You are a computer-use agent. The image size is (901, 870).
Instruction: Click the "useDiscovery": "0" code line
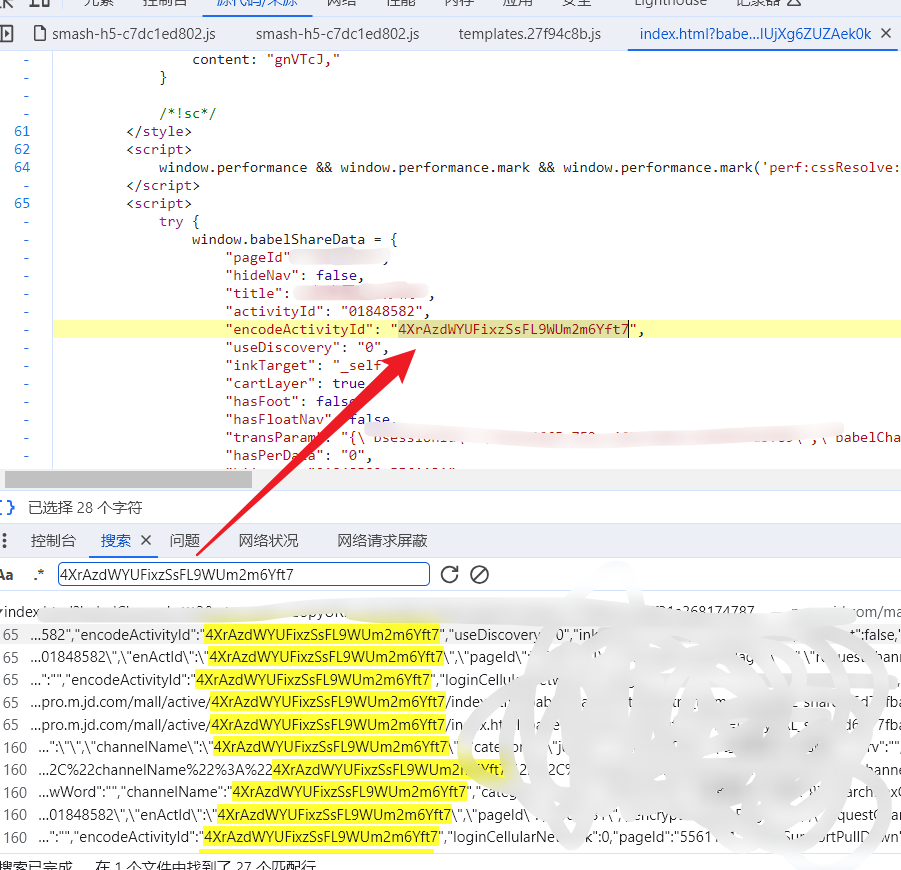307,348
